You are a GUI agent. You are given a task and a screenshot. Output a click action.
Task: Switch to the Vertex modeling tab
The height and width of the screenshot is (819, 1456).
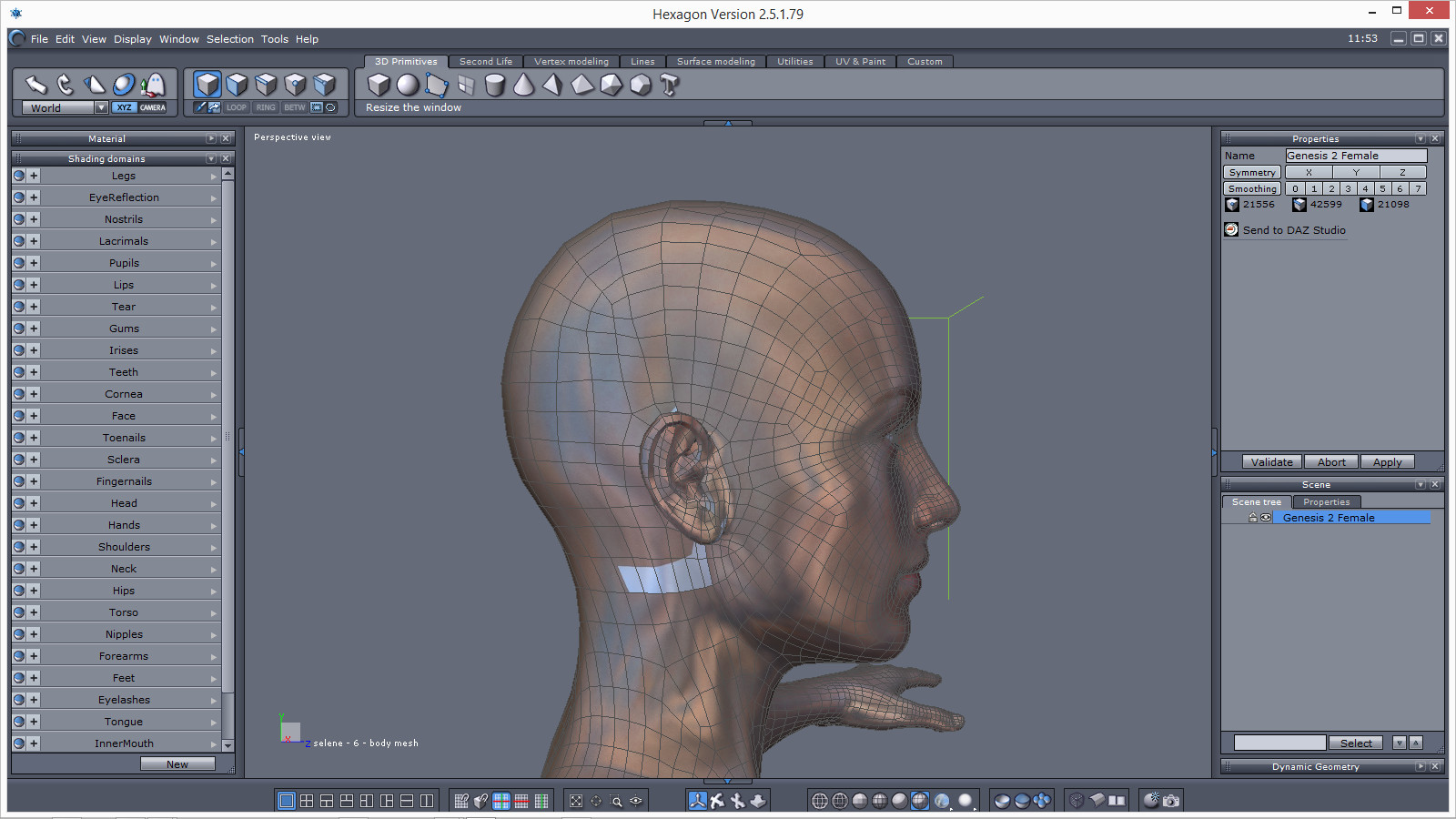[x=571, y=62]
